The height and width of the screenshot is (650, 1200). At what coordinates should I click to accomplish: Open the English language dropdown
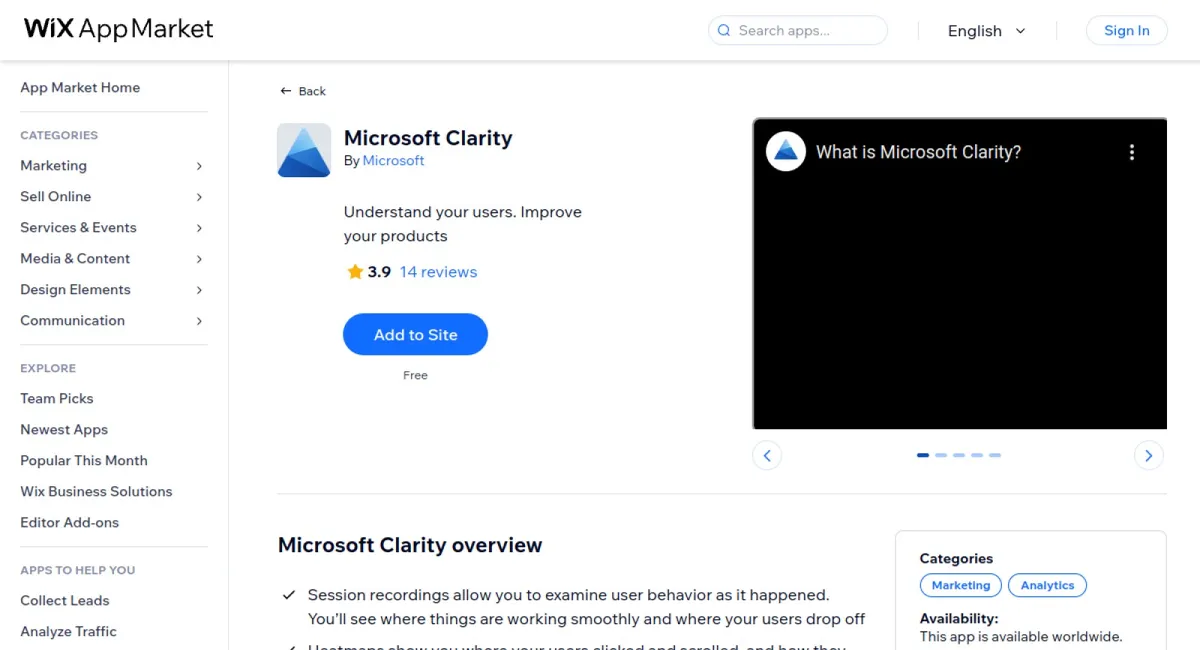987,31
